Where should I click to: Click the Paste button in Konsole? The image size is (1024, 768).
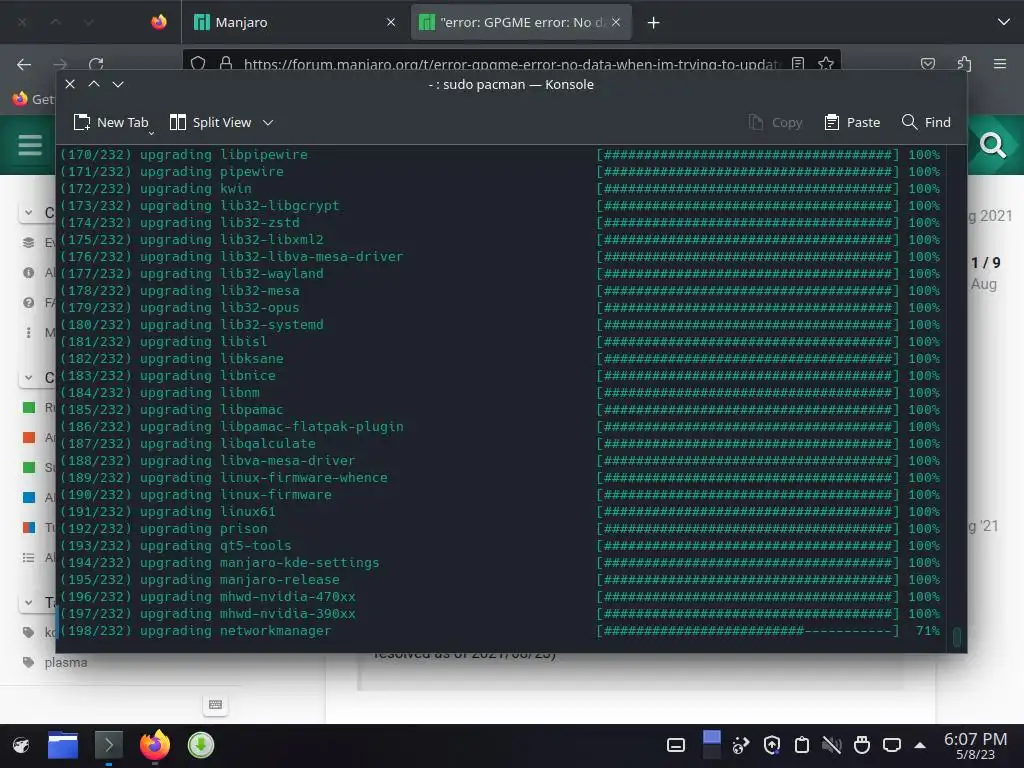click(852, 122)
